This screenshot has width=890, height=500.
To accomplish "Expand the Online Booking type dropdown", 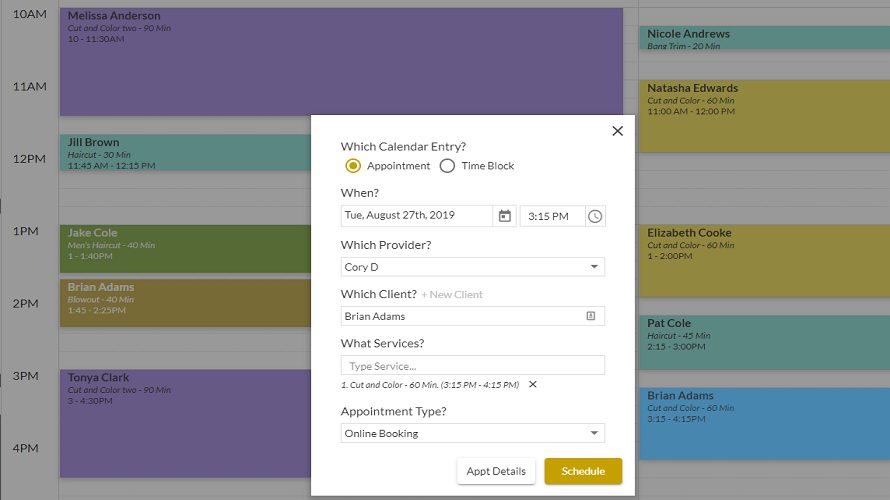I will (x=473, y=433).
